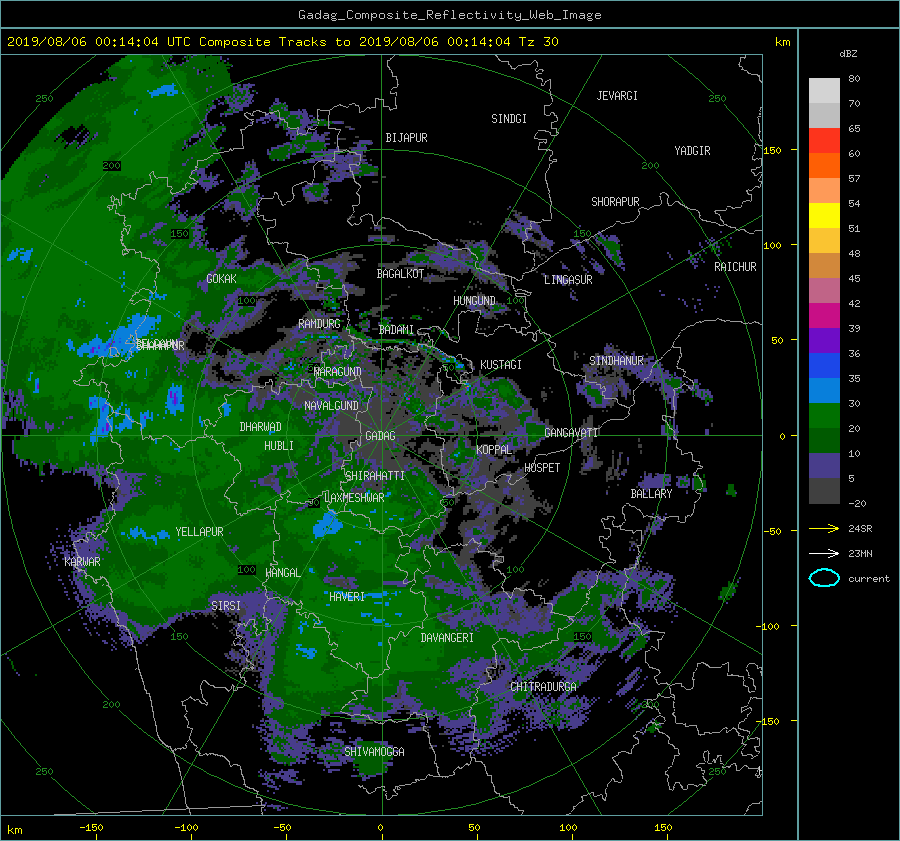Click the SINDHANUR city label

point(616,361)
